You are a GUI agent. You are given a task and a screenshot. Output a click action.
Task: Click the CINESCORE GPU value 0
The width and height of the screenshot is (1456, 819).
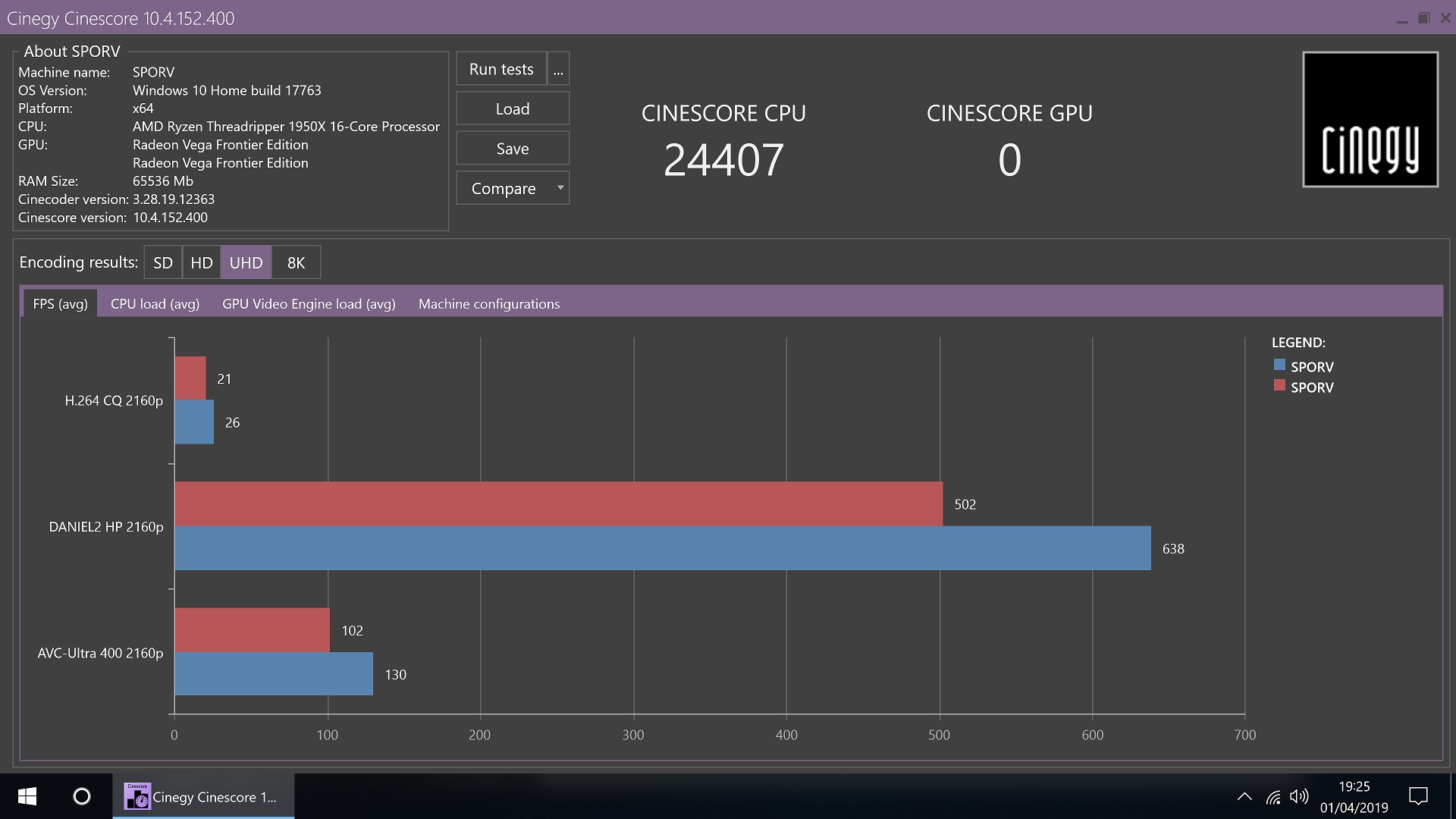point(1009,160)
